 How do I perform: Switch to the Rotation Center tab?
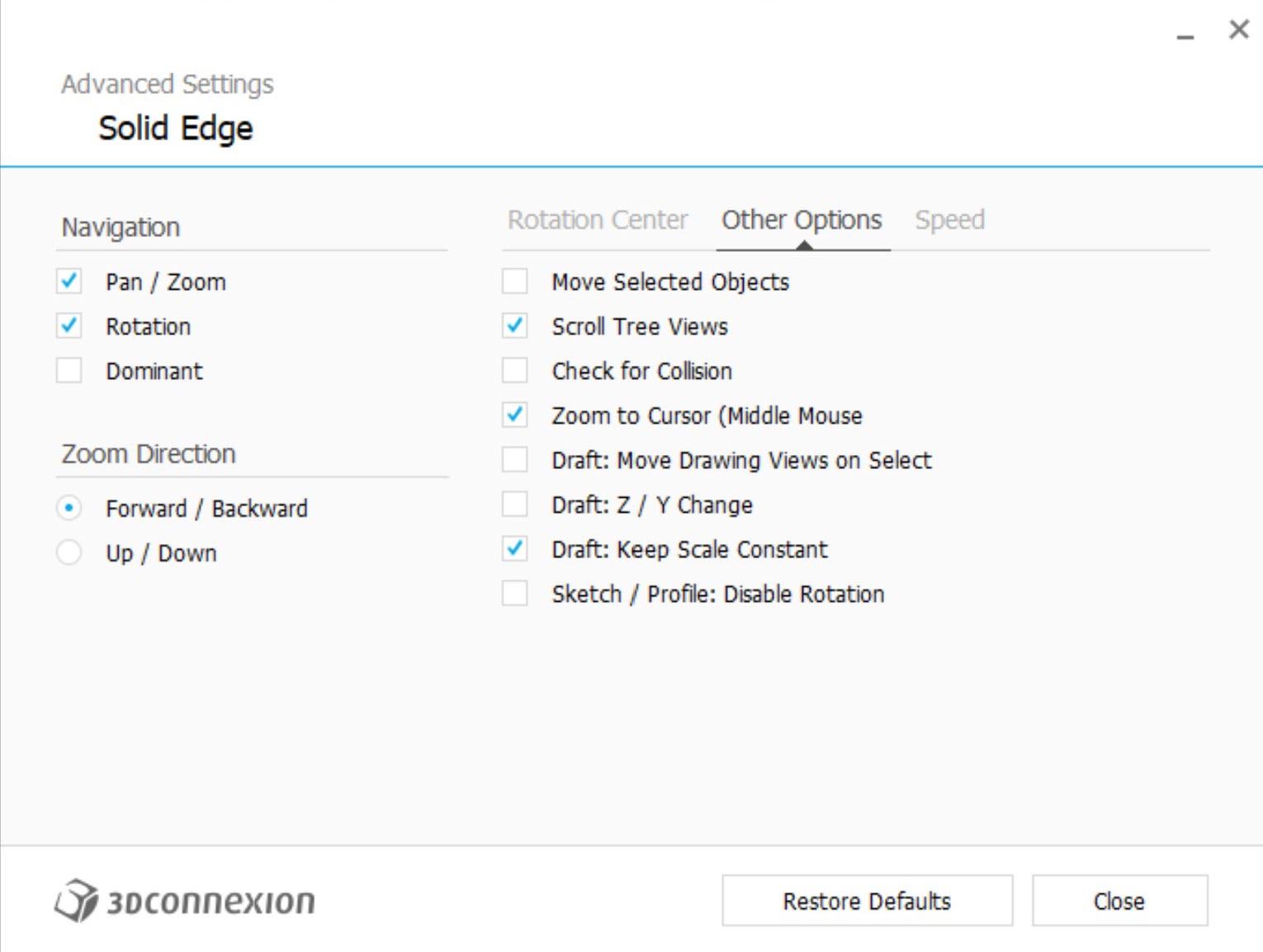[x=598, y=220]
